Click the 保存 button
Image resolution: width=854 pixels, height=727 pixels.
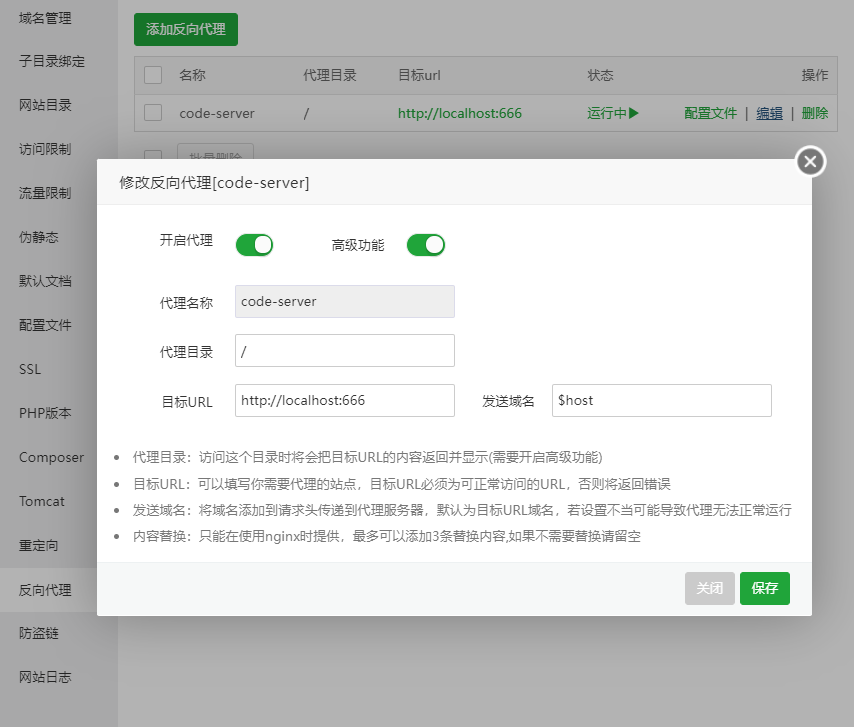pyautogui.click(x=764, y=588)
